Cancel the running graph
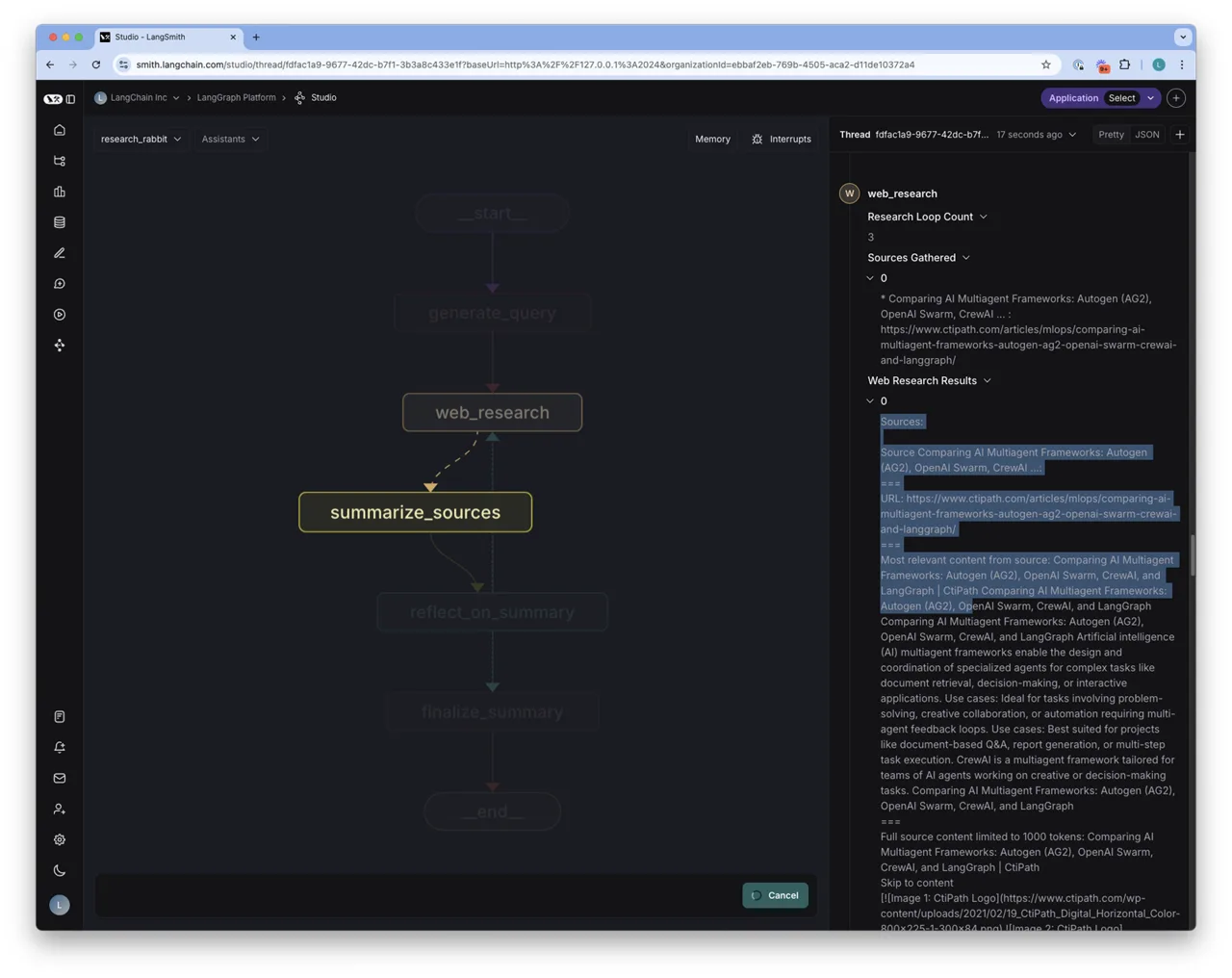The width and height of the screenshot is (1232, 978). [x=775, y=895]
